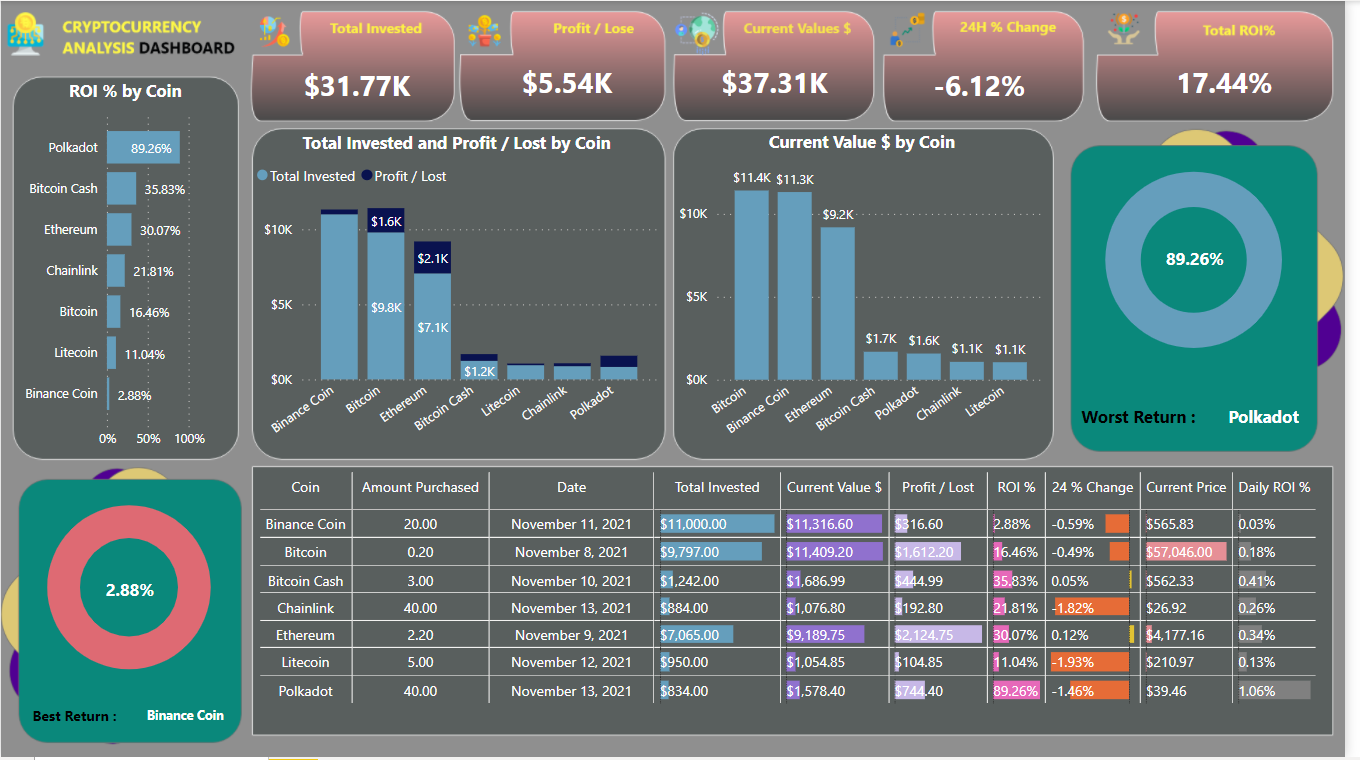
Task: Click the $11,409.20 Current Value cell
Action: click(834, 551)
